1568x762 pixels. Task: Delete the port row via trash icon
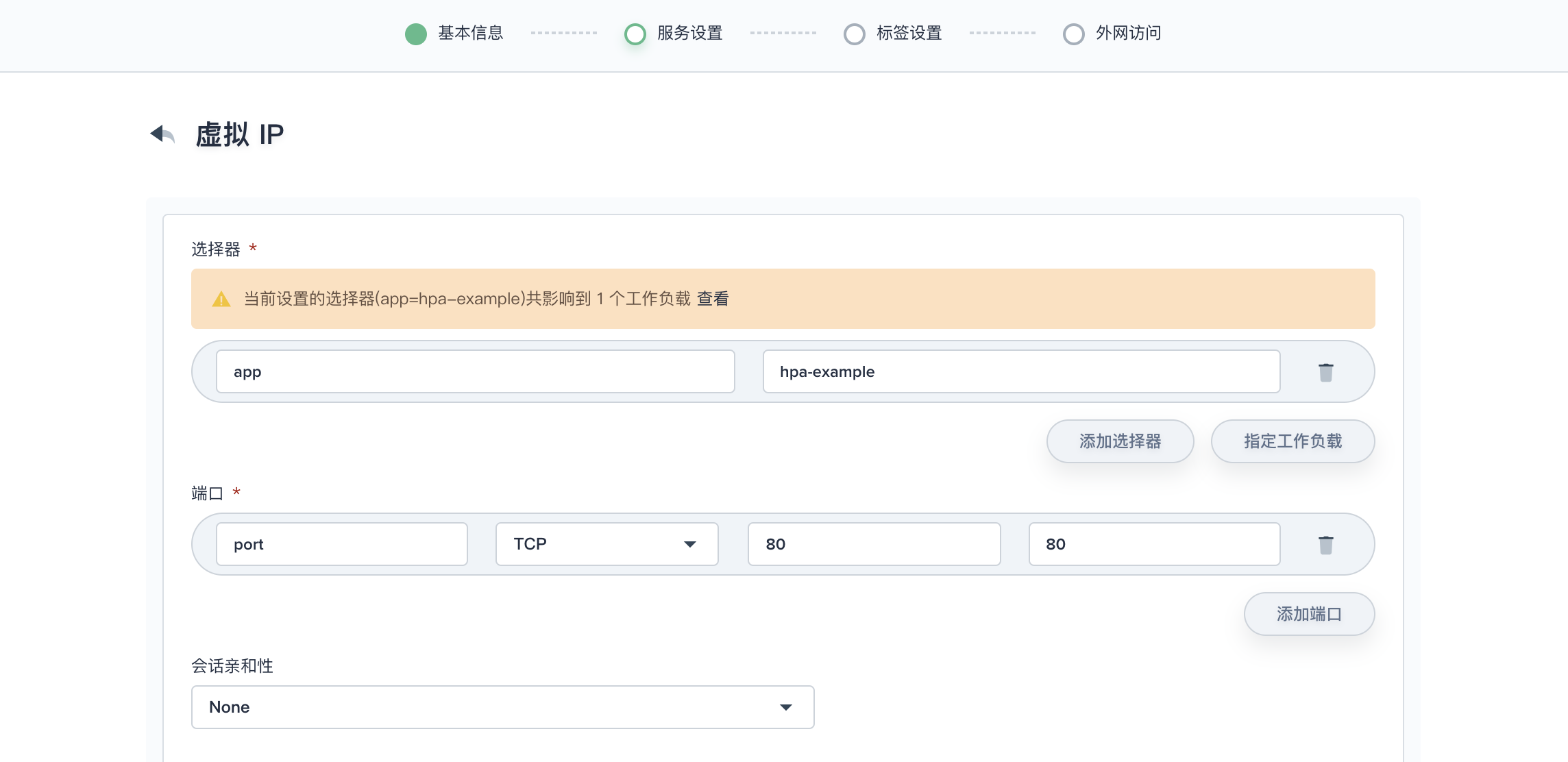(x=1325, y=545)
